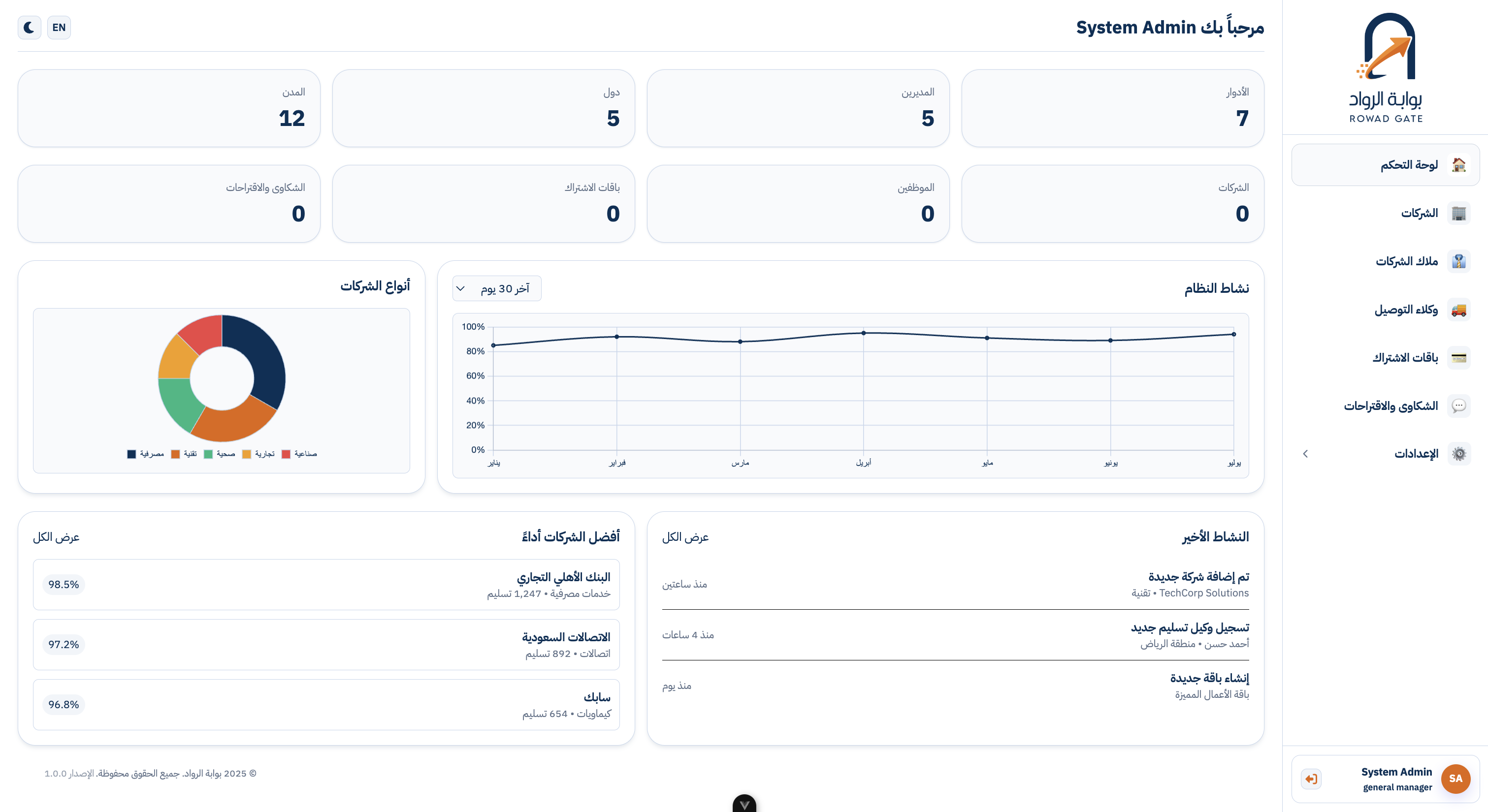Image resolution: width=1488 pixels, height=812 pixels.
Task: Click عرض الكل in recent activity card
Action: (685, 537)
